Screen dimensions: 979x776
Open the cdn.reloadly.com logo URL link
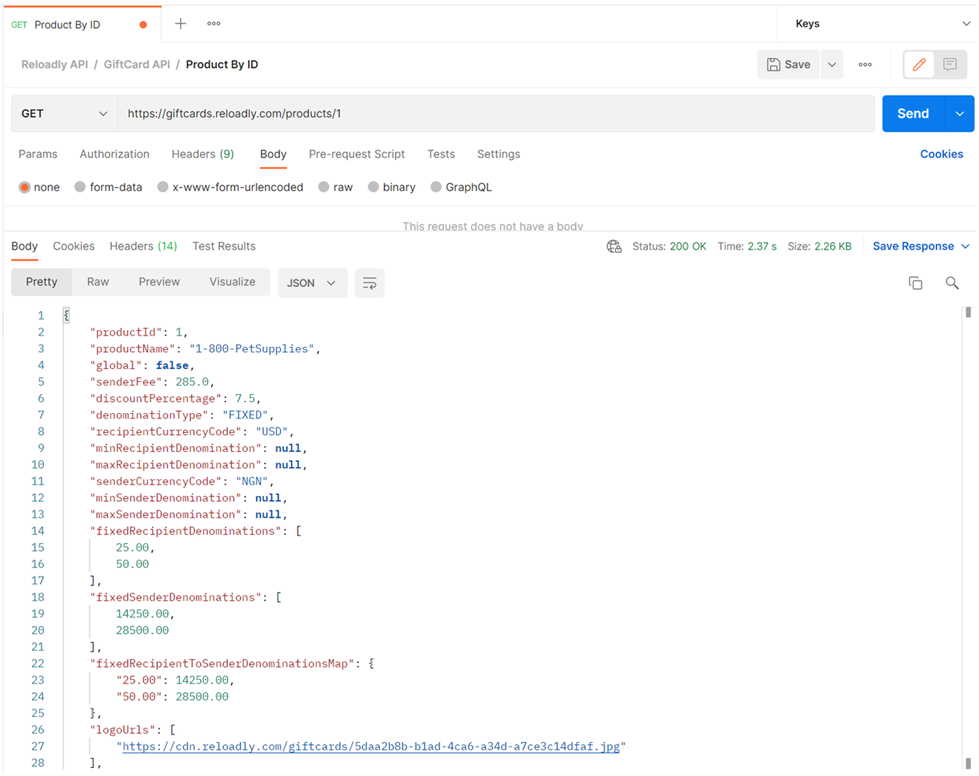371,747
